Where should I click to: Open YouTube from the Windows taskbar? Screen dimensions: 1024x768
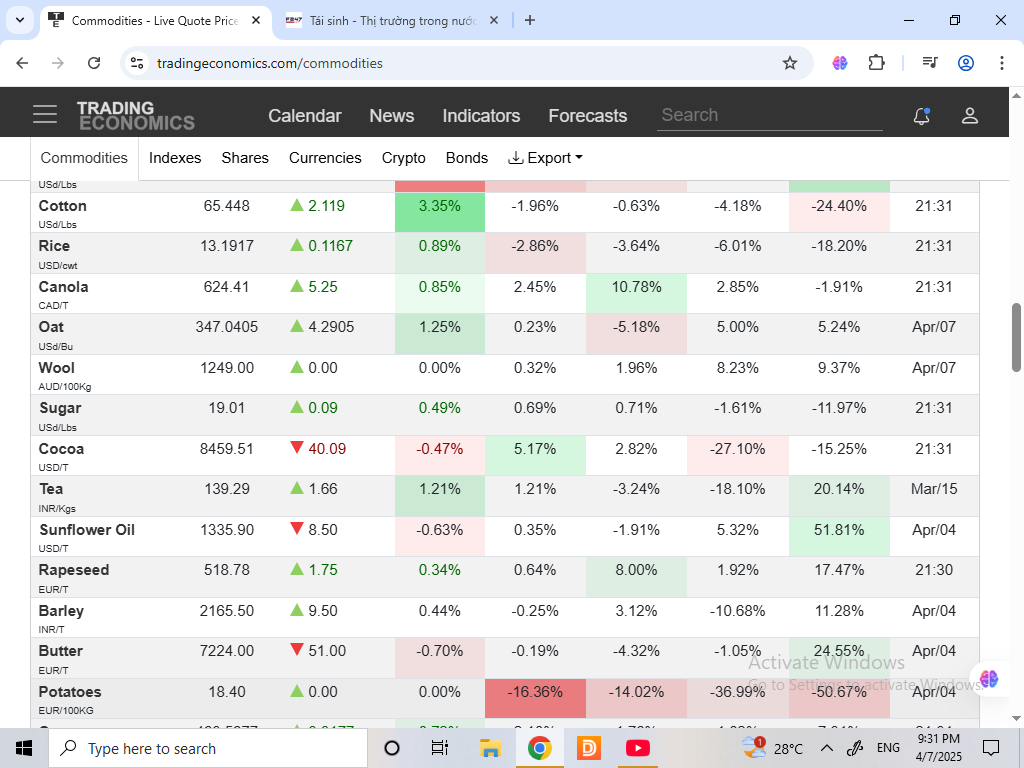tap(637, 748)
